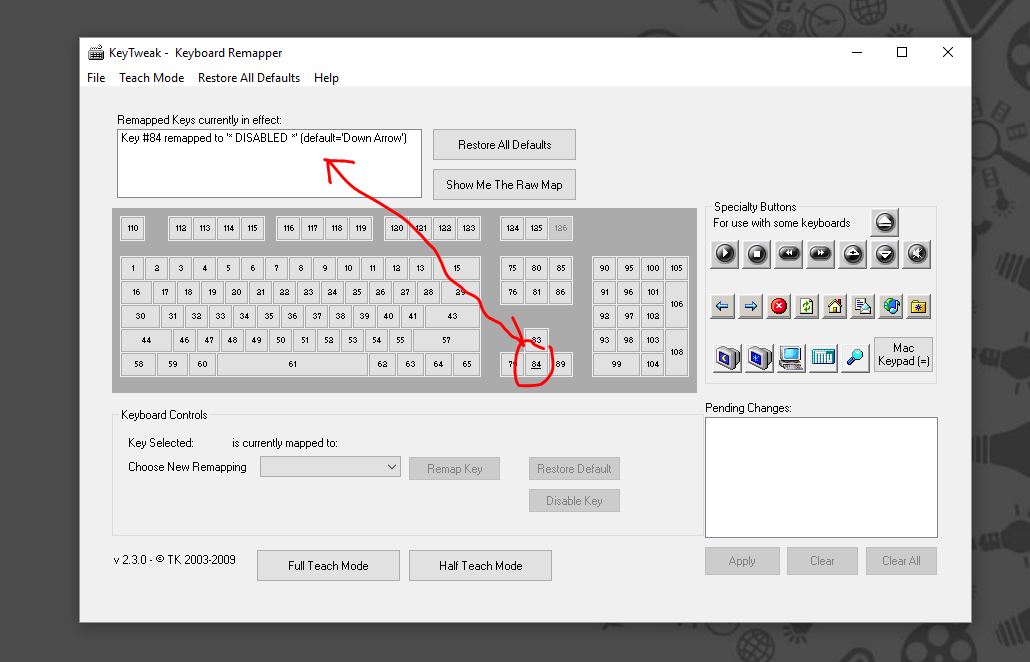Start Half Teach Mode
Image resolution: width=1030 pixels, height=662 pixels.
pos(480,565)
